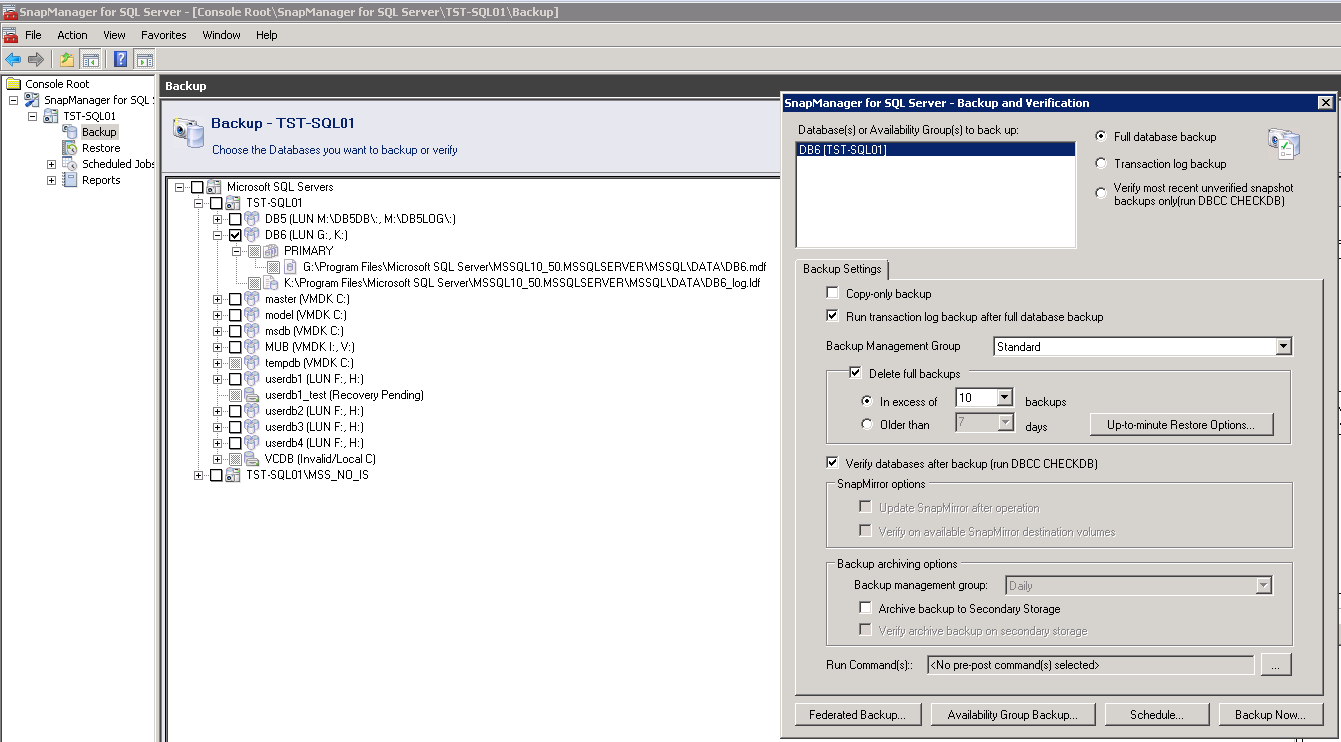Select the Older than days radio button
This screenshot has height=742, width=1341.
click(867, 425)
